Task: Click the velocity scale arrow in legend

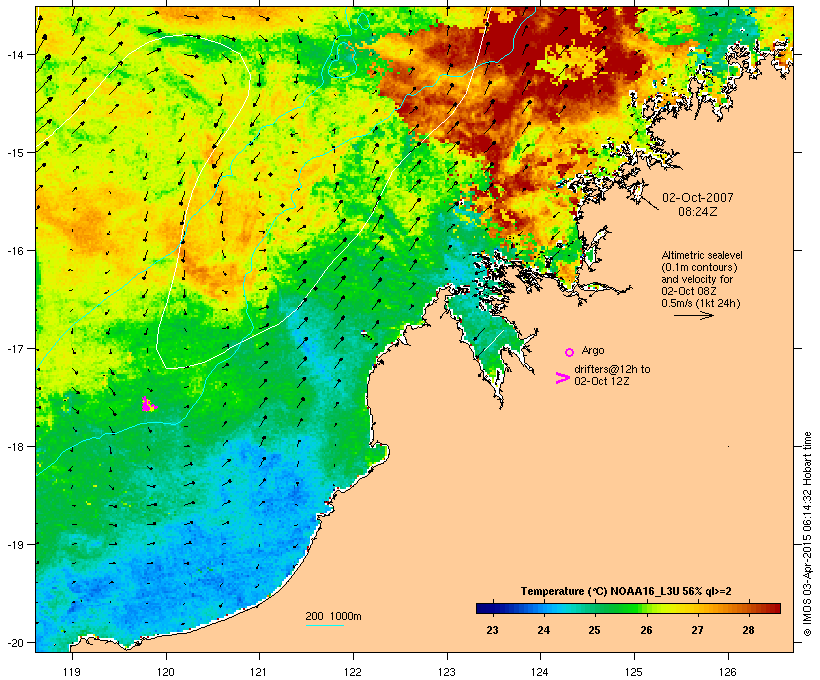Action: click(694, 315)
